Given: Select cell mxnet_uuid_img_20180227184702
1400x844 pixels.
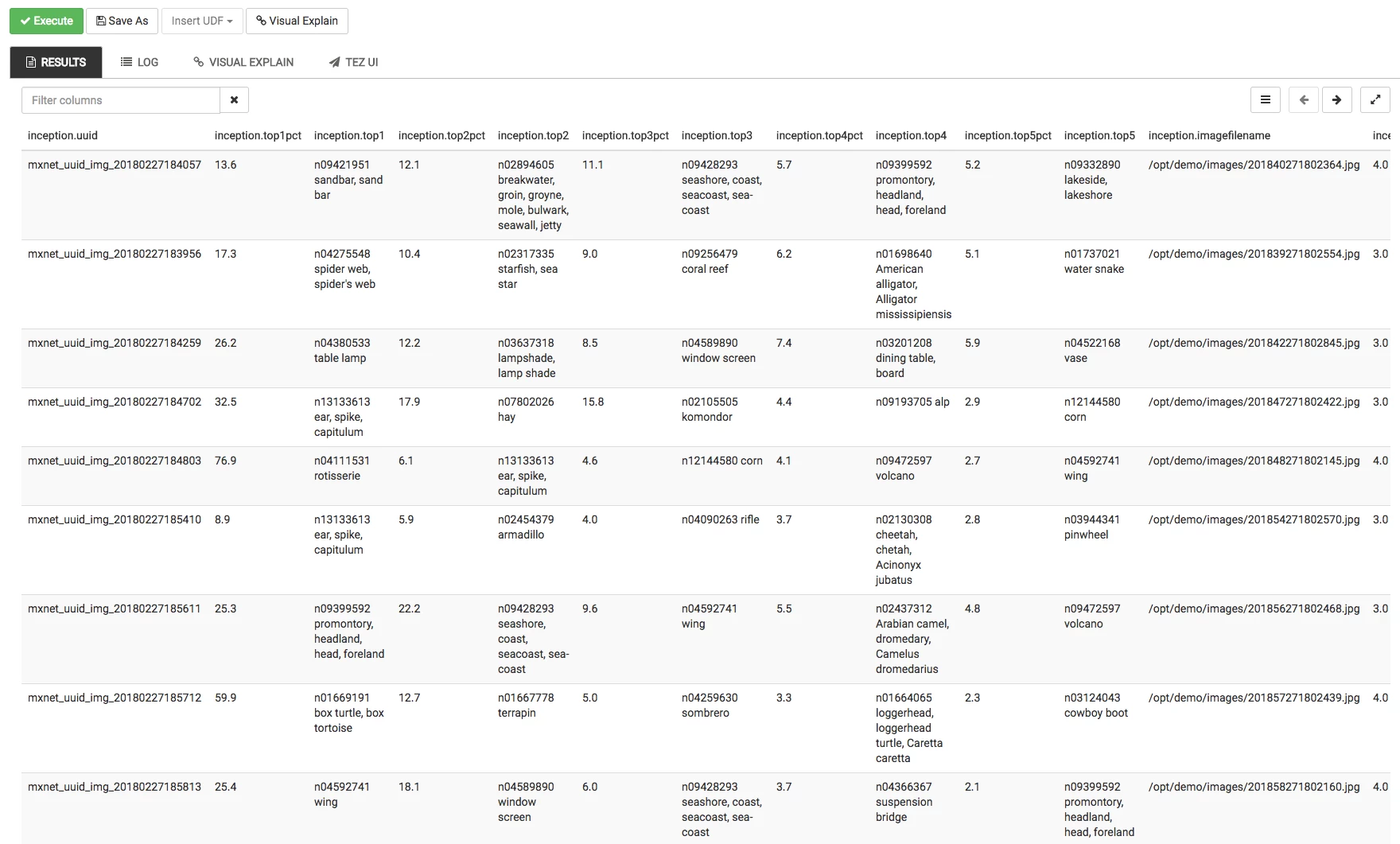Looking at the screenshot, I should (x=115, y=402).
